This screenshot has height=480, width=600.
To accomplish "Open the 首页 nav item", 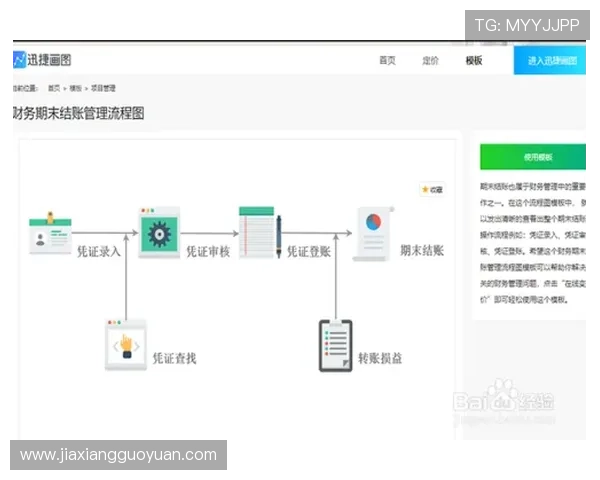I will [387, 60].
